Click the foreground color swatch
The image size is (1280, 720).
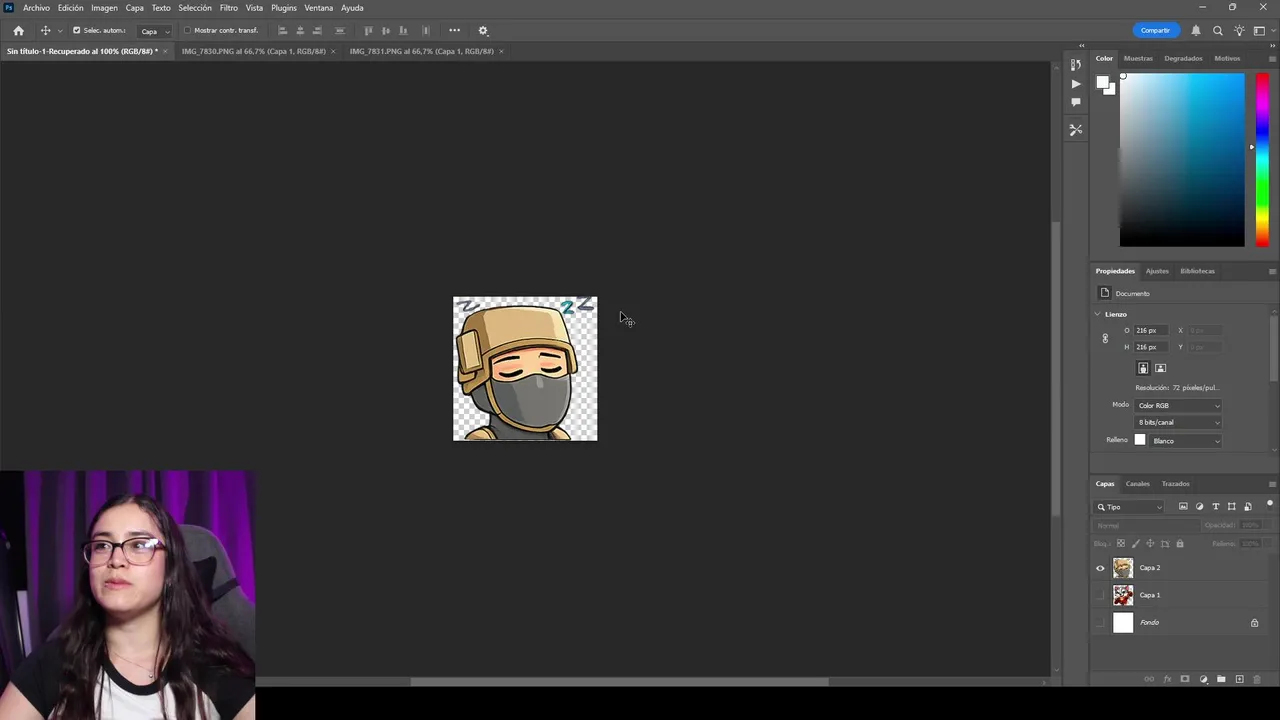pos(1102,83)
